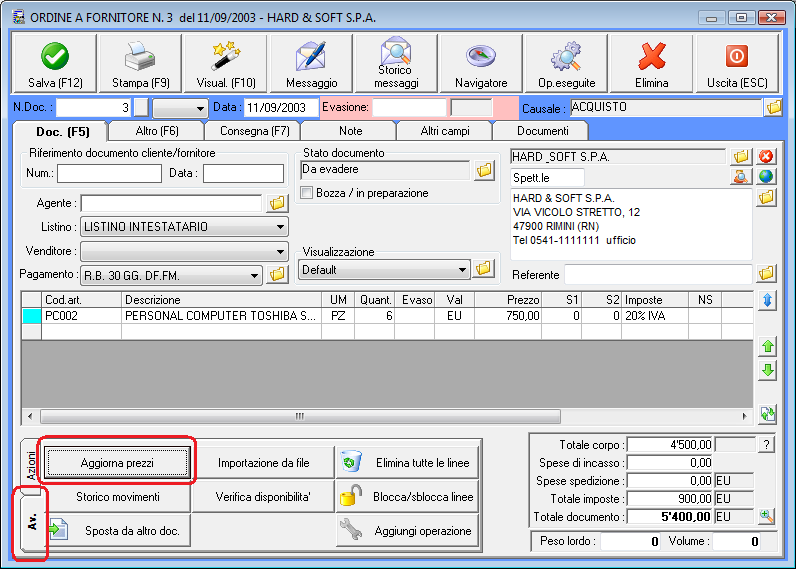Screen dimensions: 796x569
Task: Search contact with person magnifier icon
Action: click(741, 177)
